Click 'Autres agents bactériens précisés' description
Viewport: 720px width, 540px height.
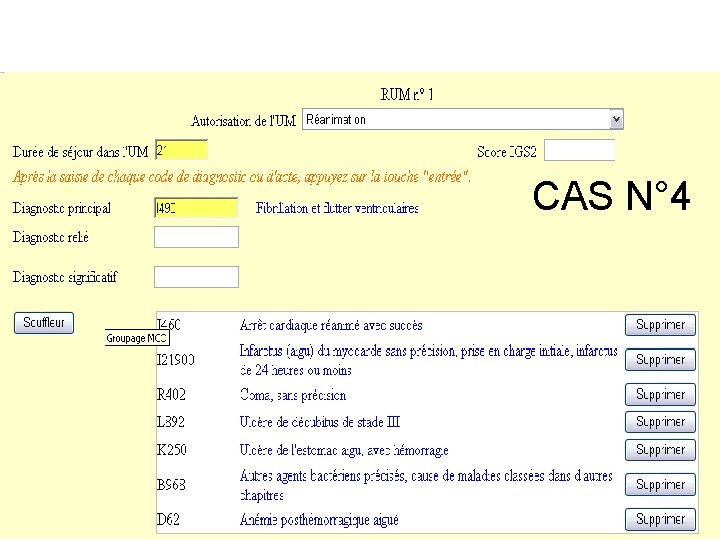click(x=426, y=485)
